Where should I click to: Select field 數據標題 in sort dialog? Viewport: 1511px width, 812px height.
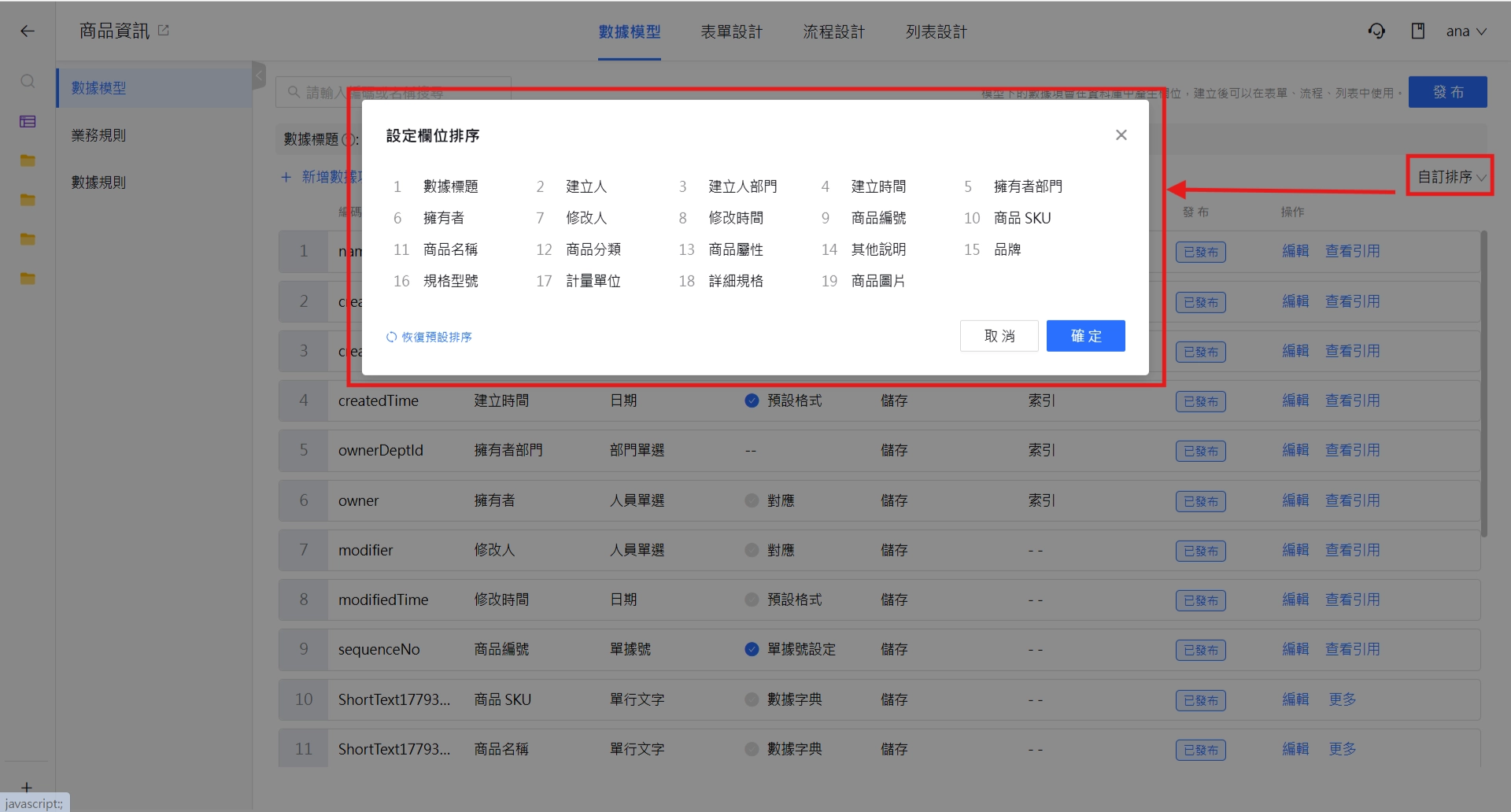tap(451, 186)
